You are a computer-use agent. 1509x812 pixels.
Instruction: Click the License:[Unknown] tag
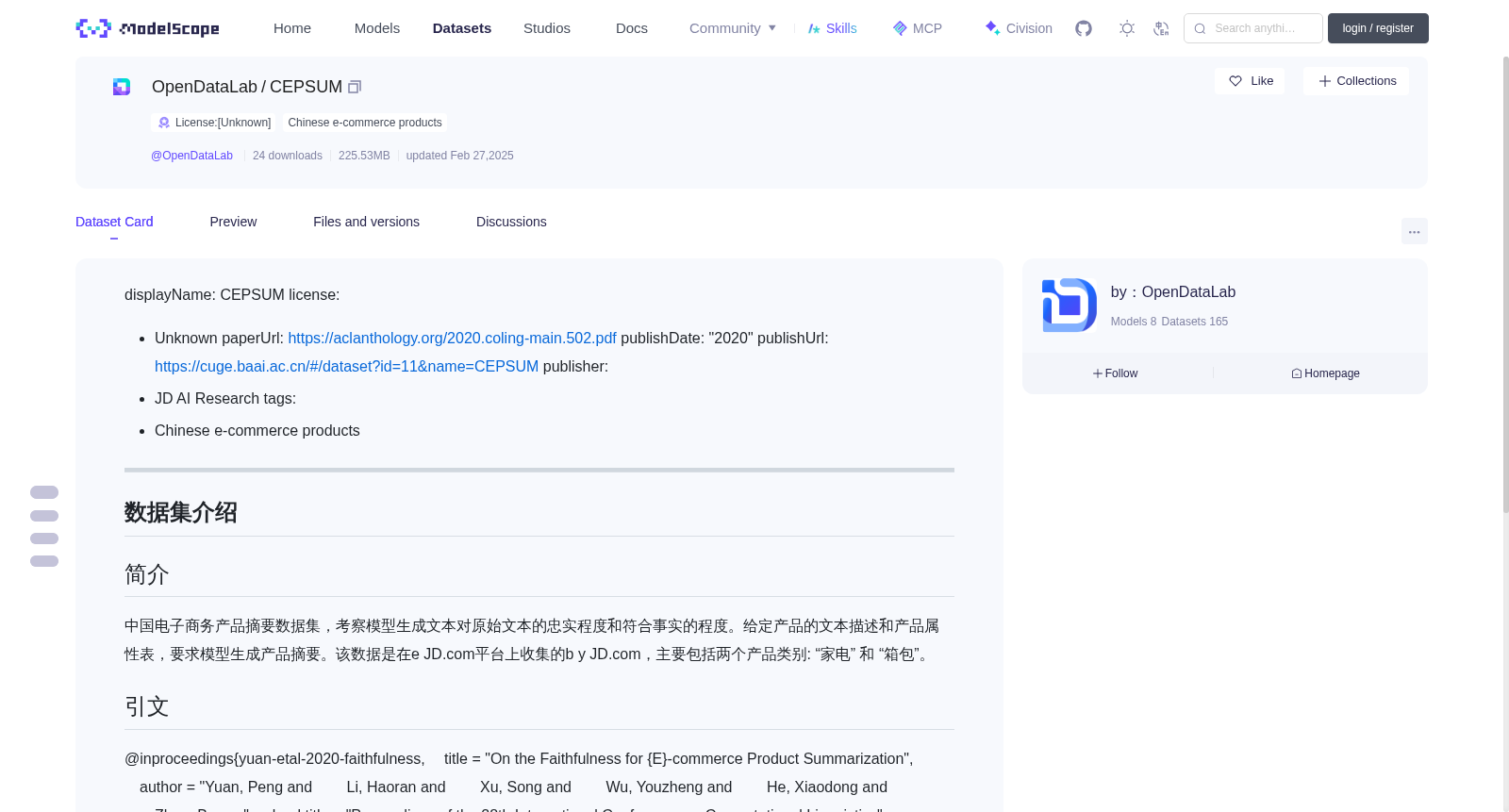pyautogui.click(x=214, y=123)
